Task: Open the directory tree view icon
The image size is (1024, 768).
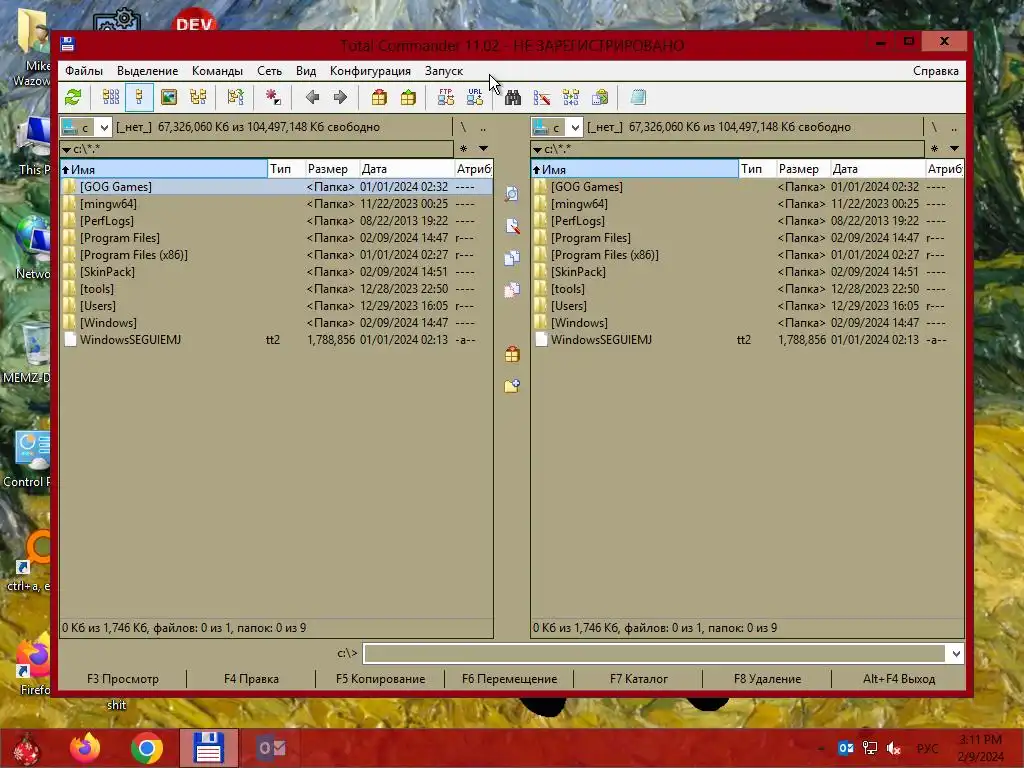Action: pyautogui.click(x=197, y=97)
